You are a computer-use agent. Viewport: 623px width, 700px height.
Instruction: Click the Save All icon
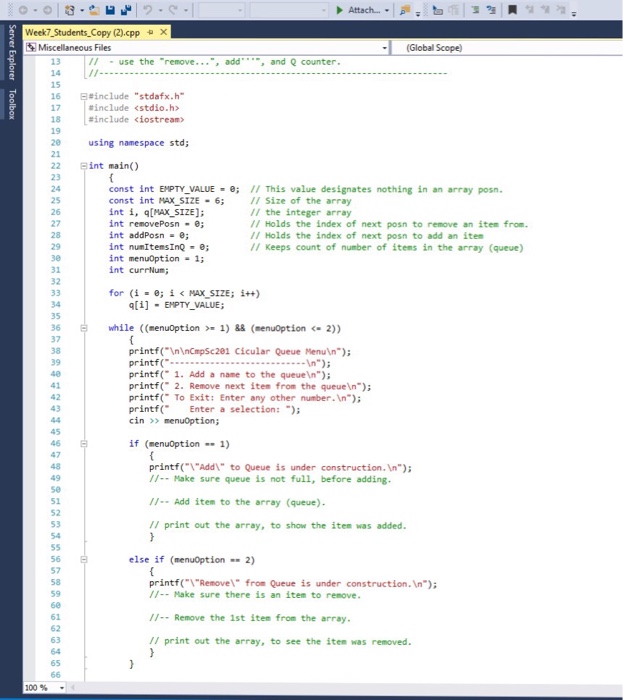pyautogui.click(x=126, y=10)
